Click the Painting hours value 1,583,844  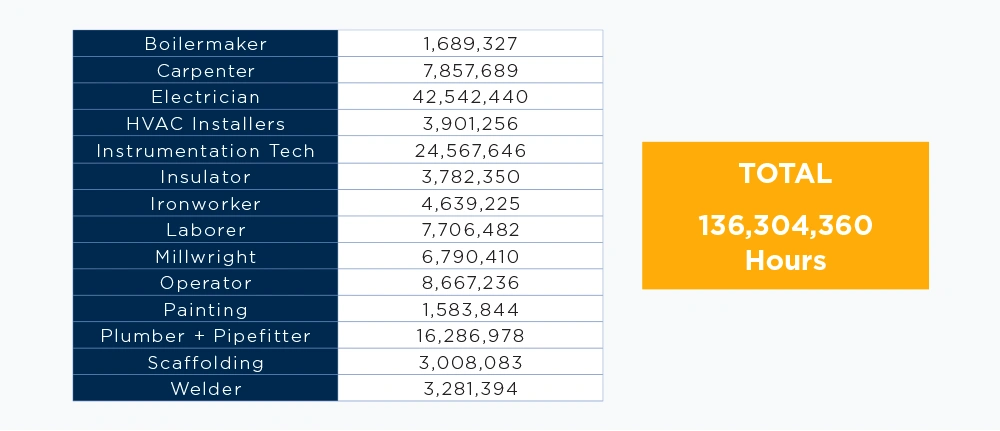coord(471,309)
